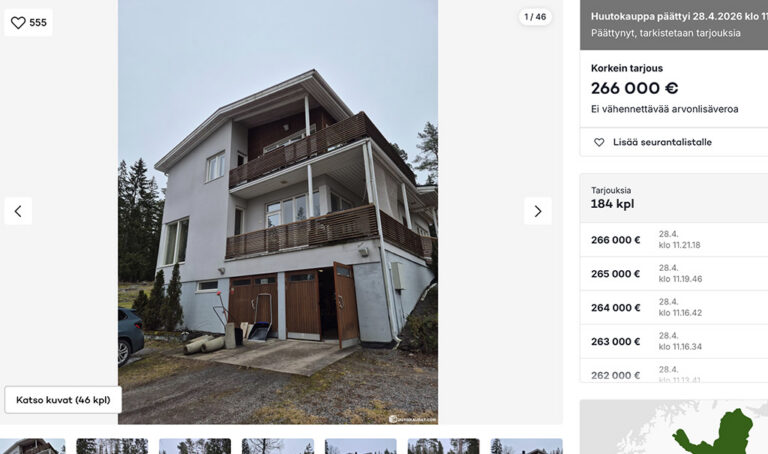The image size is (768, 454).
Task: Open the Finland location map
Action: [x=674, y=427]
